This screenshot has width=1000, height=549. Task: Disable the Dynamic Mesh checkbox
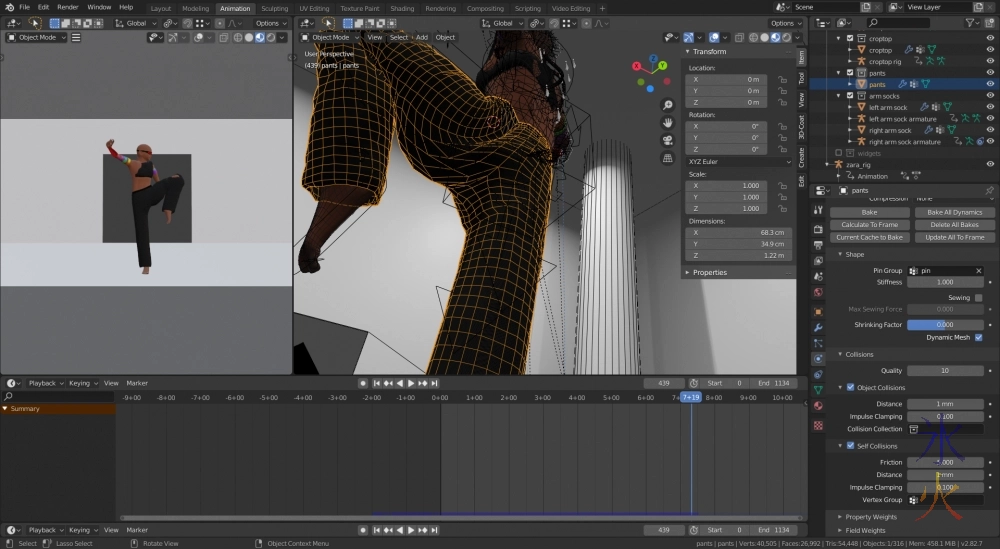978,338
